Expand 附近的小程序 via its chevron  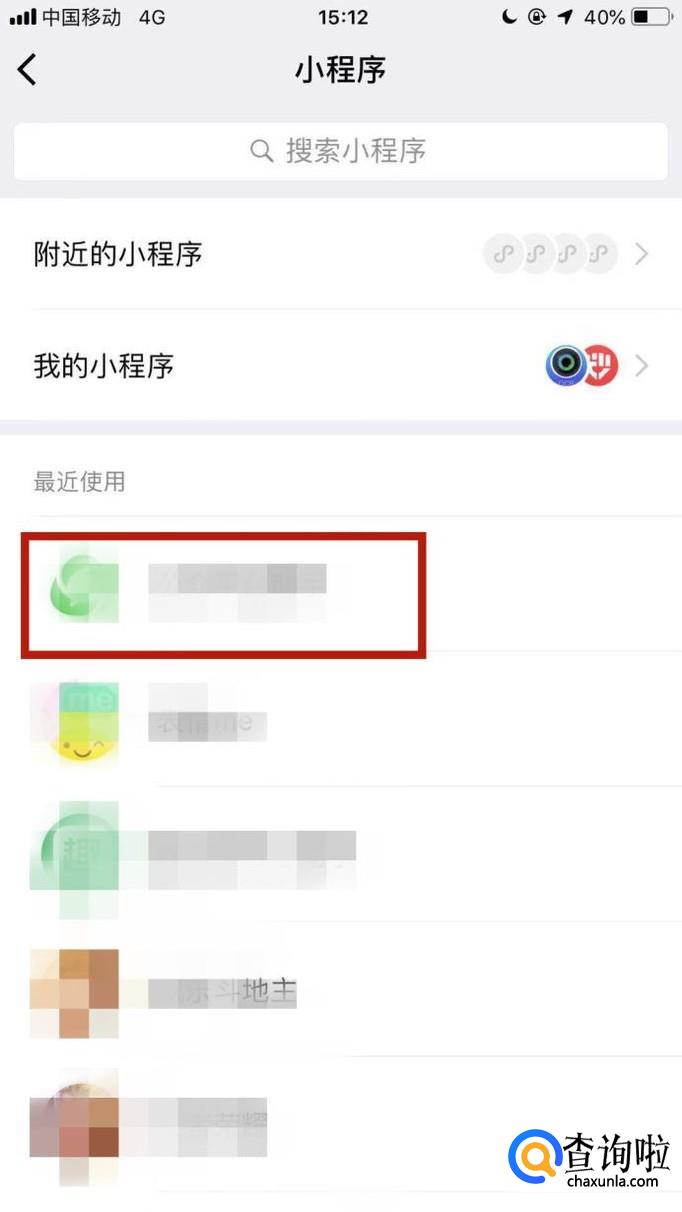click(643, 254)
